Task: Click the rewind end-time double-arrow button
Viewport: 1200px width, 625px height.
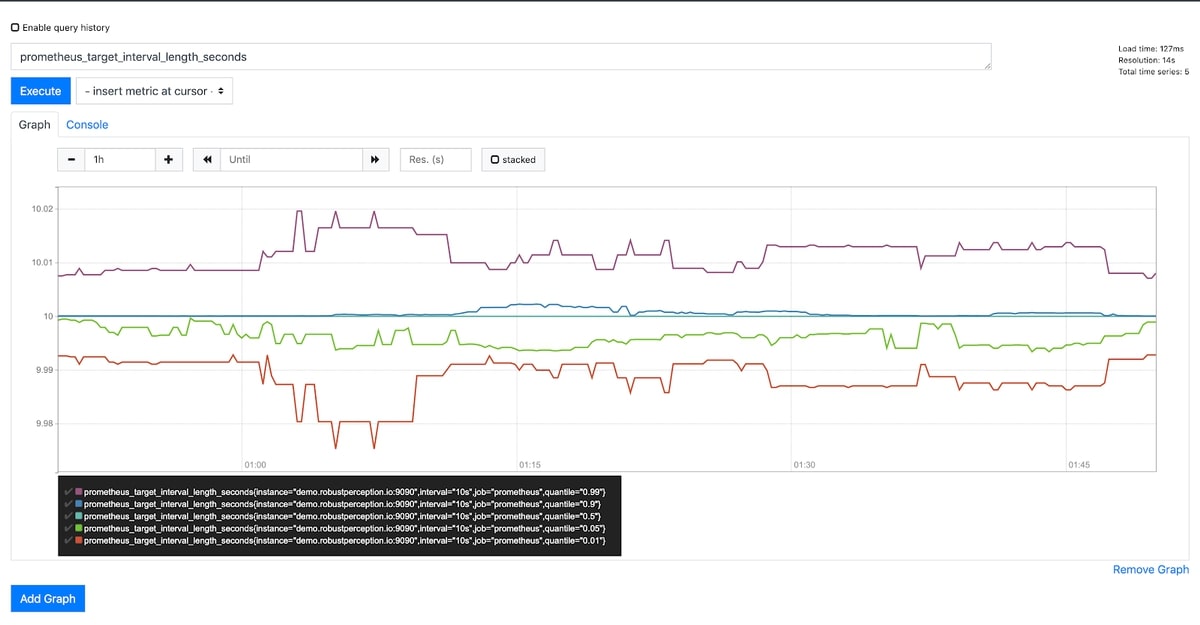Action: [x=207, y=160]
